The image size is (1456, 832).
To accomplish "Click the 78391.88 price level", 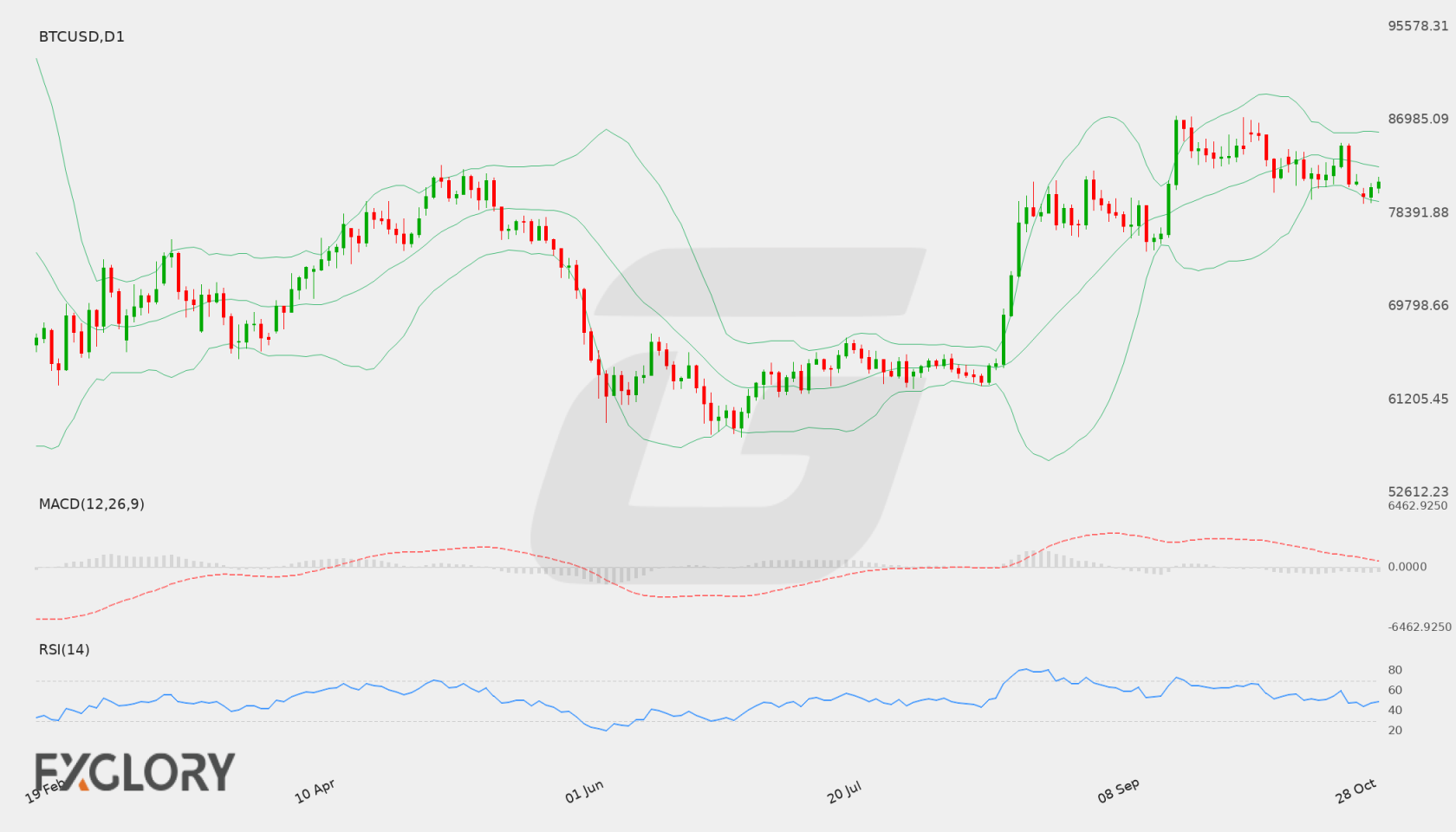I will tap(1418, 212).
